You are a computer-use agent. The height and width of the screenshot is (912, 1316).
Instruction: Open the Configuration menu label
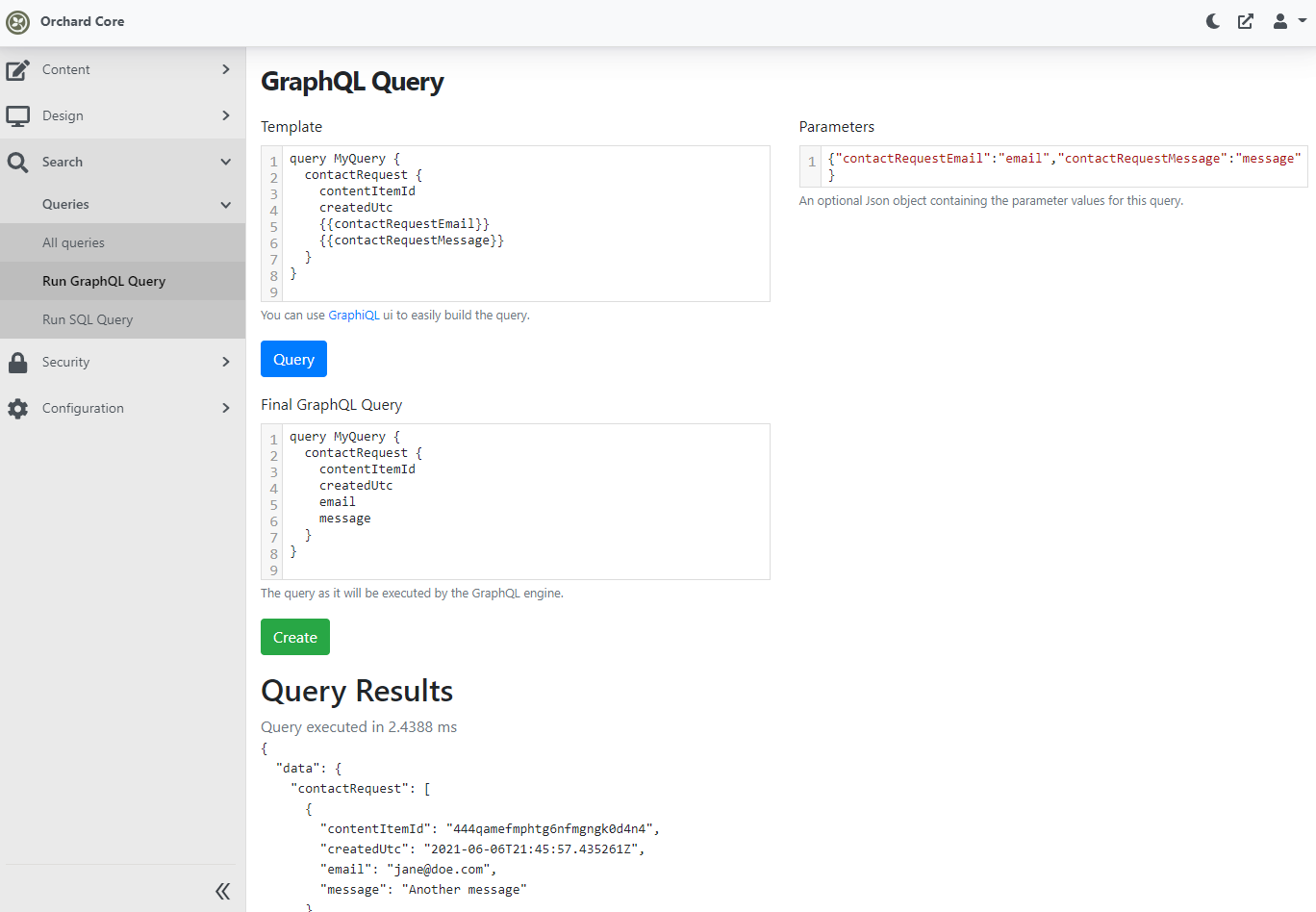point(83,408)
